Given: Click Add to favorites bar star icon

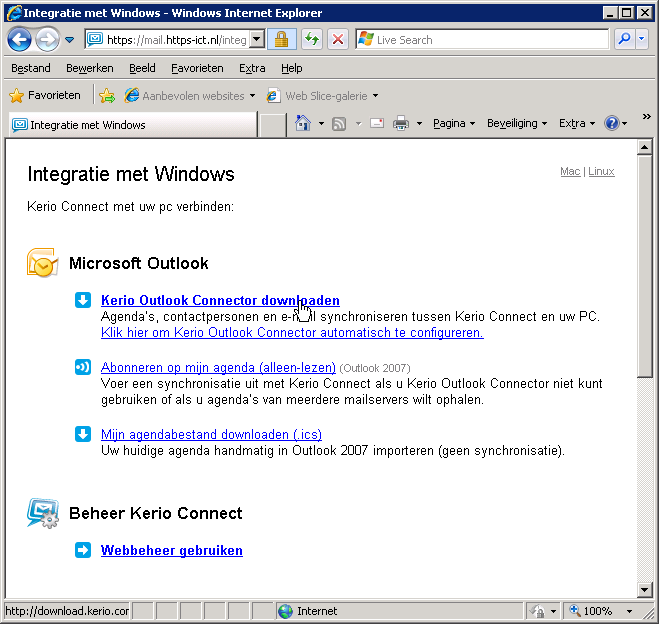Looking at the screenshot, I should (107, 96).
